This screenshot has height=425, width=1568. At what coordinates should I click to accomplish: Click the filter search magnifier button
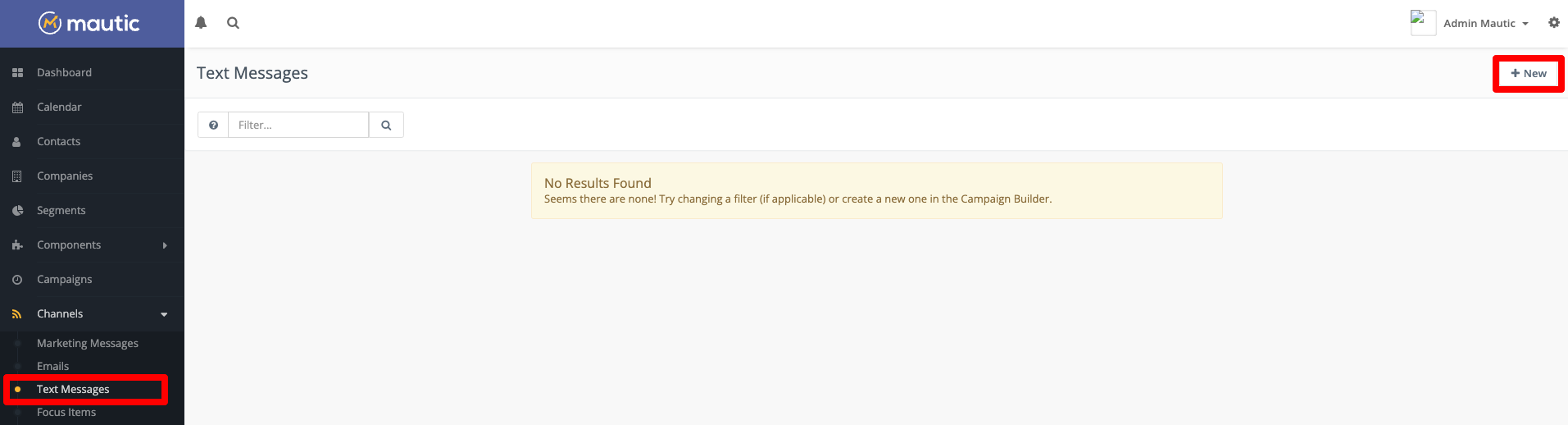tap(386, 125)
